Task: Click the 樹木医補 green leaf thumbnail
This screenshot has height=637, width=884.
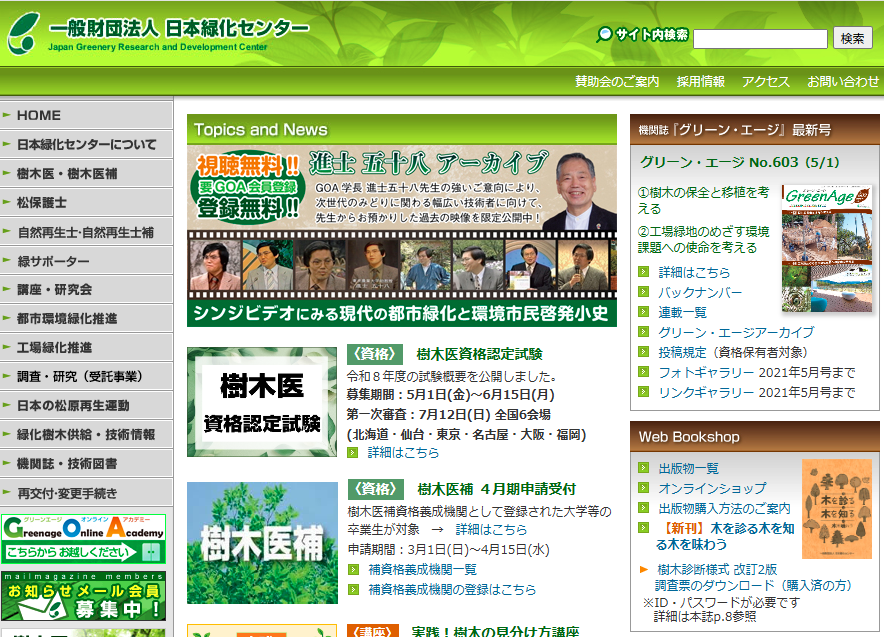Action: click(262, 543)
